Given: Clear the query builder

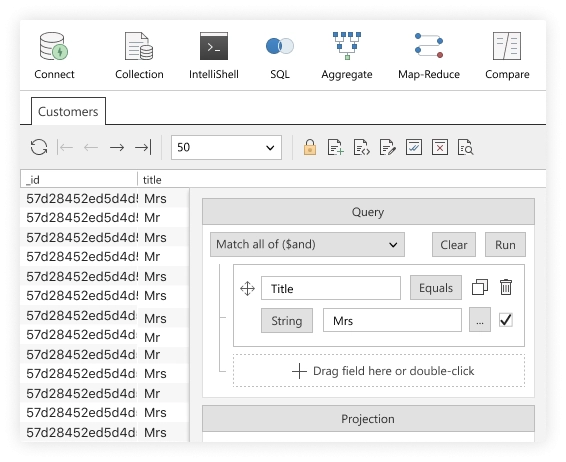Looking at the screenshot, I should point(454,245).
